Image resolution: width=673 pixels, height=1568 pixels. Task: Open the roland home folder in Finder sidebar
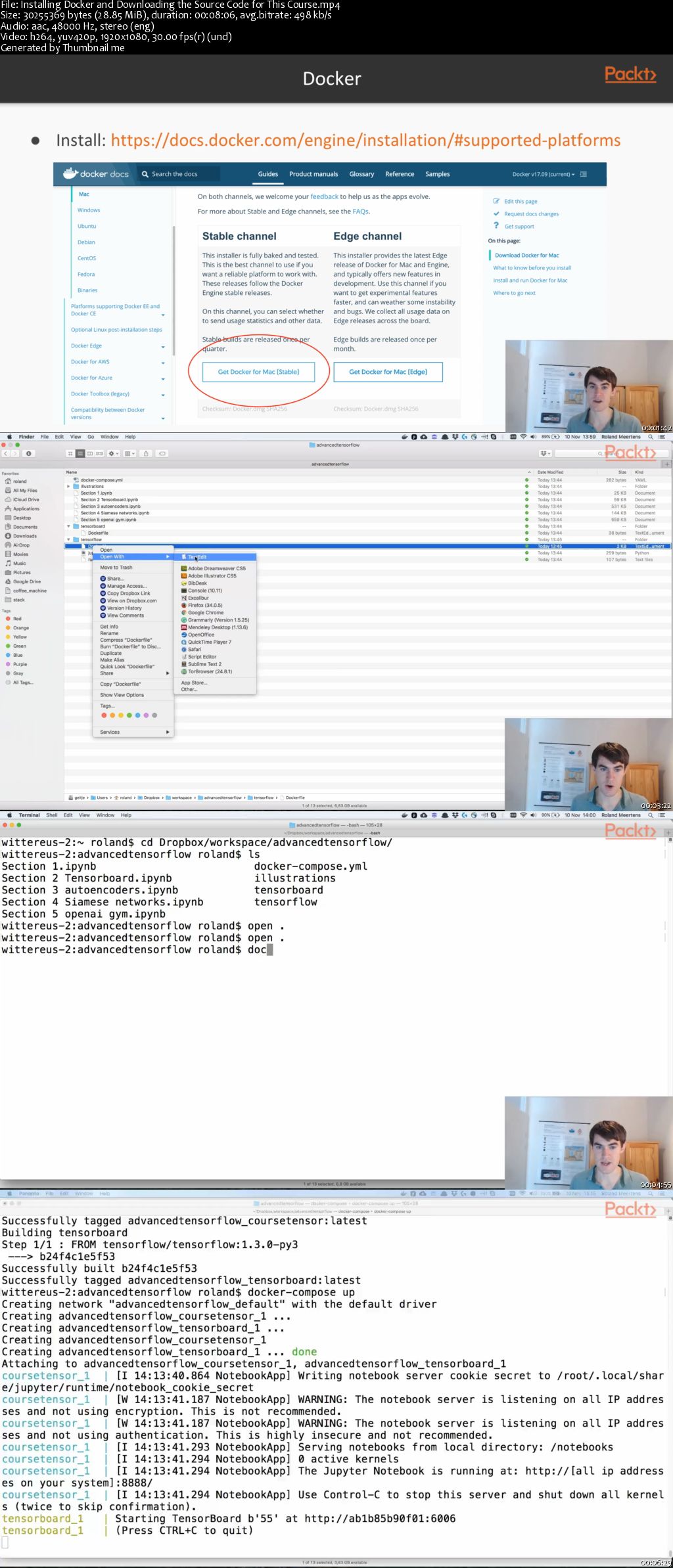pyautogui.click(x=17, y=482)
